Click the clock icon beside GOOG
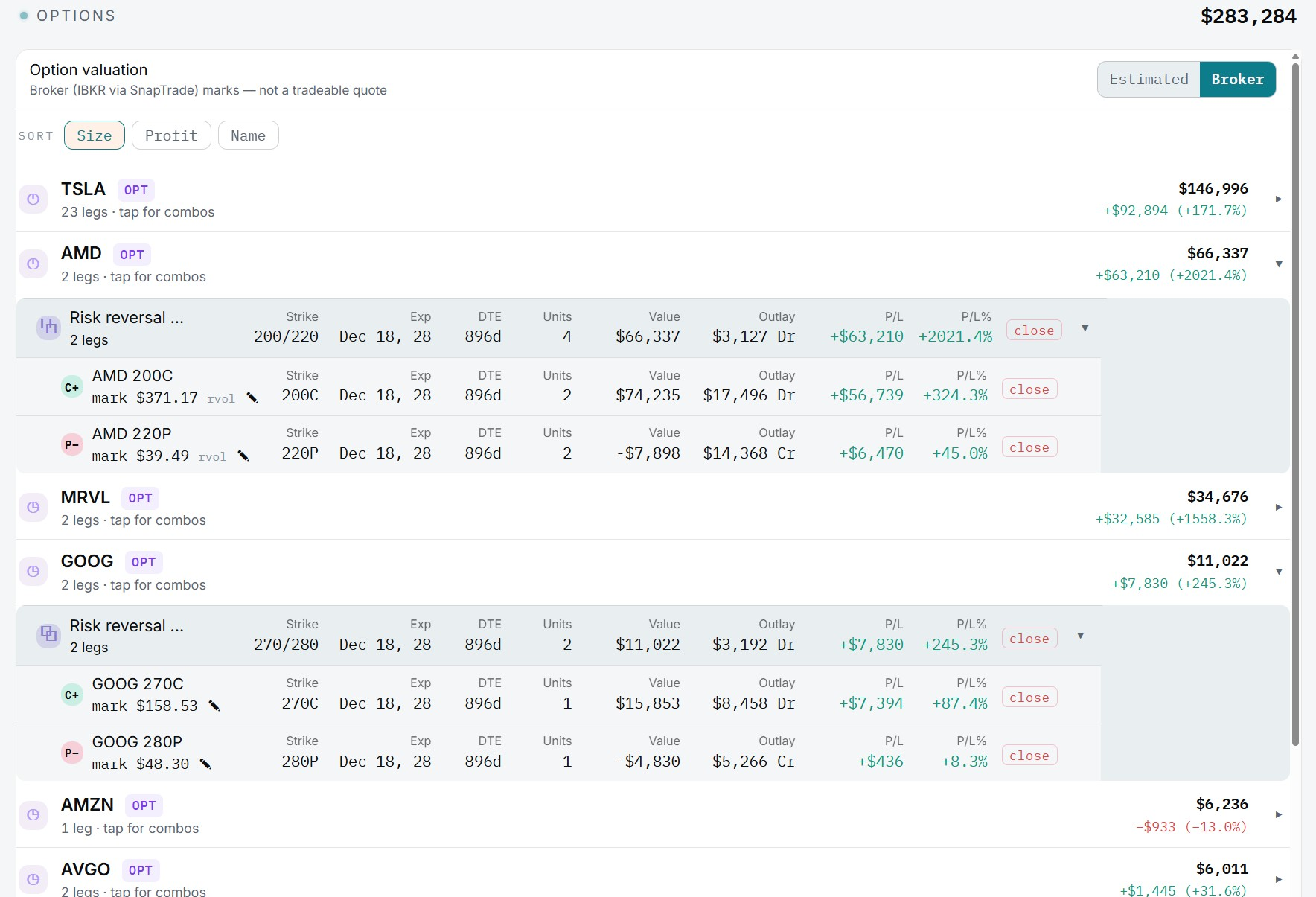Viewport: 1316px width, 897px height. (x=33, y=572)
